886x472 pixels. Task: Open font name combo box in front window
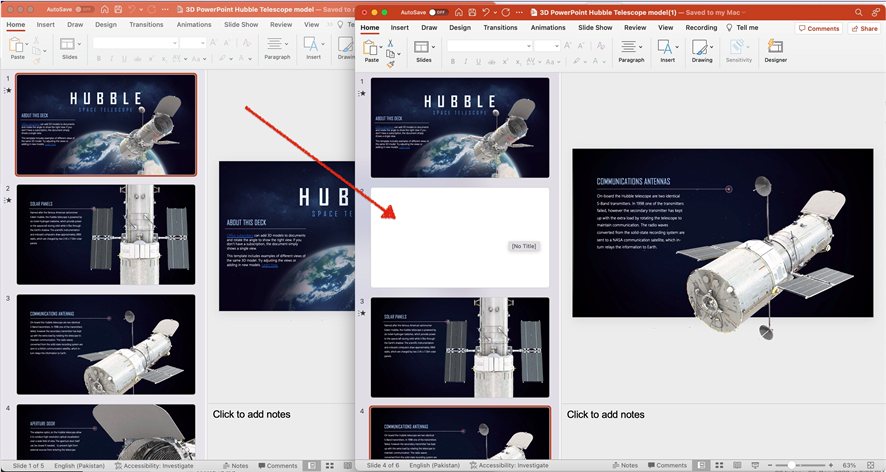489,46
